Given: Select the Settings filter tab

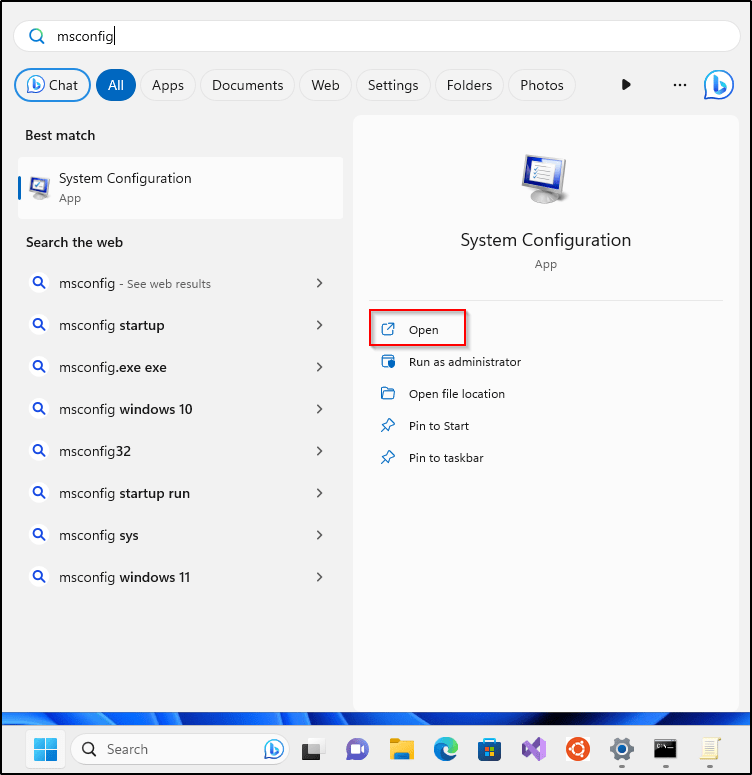Looking at the screenshot, I should (393, 85).
